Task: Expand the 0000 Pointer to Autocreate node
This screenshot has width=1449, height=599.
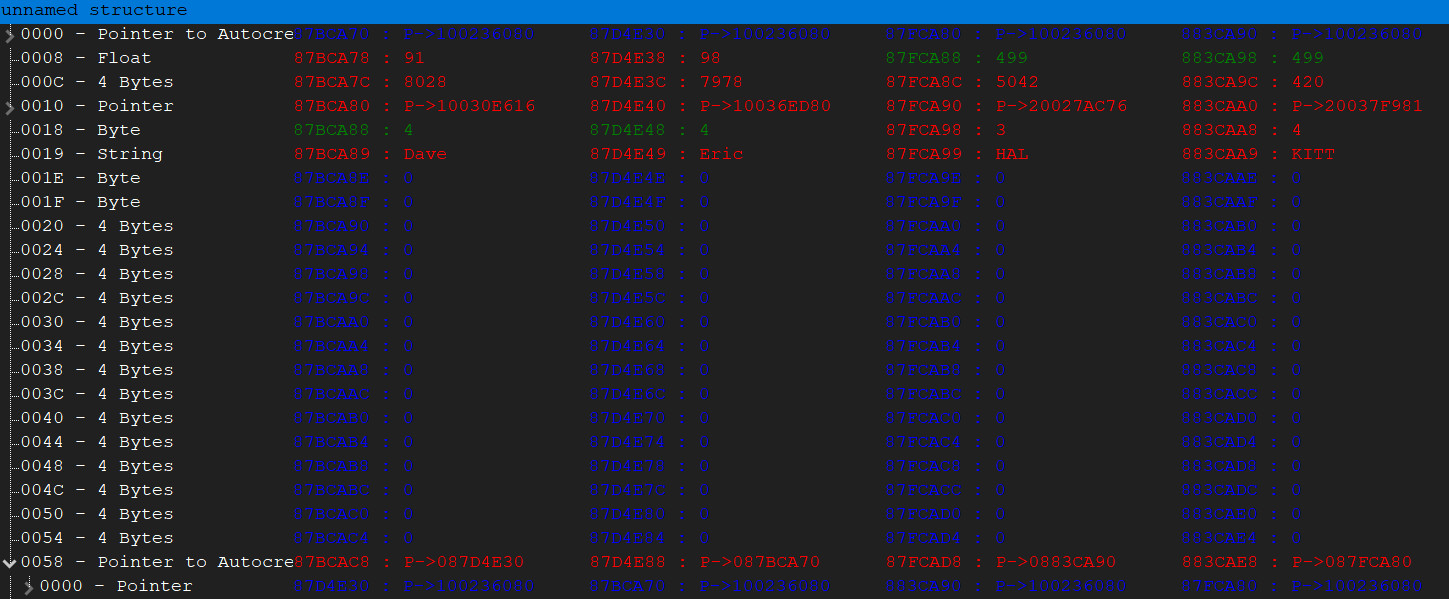Action: 10,35
